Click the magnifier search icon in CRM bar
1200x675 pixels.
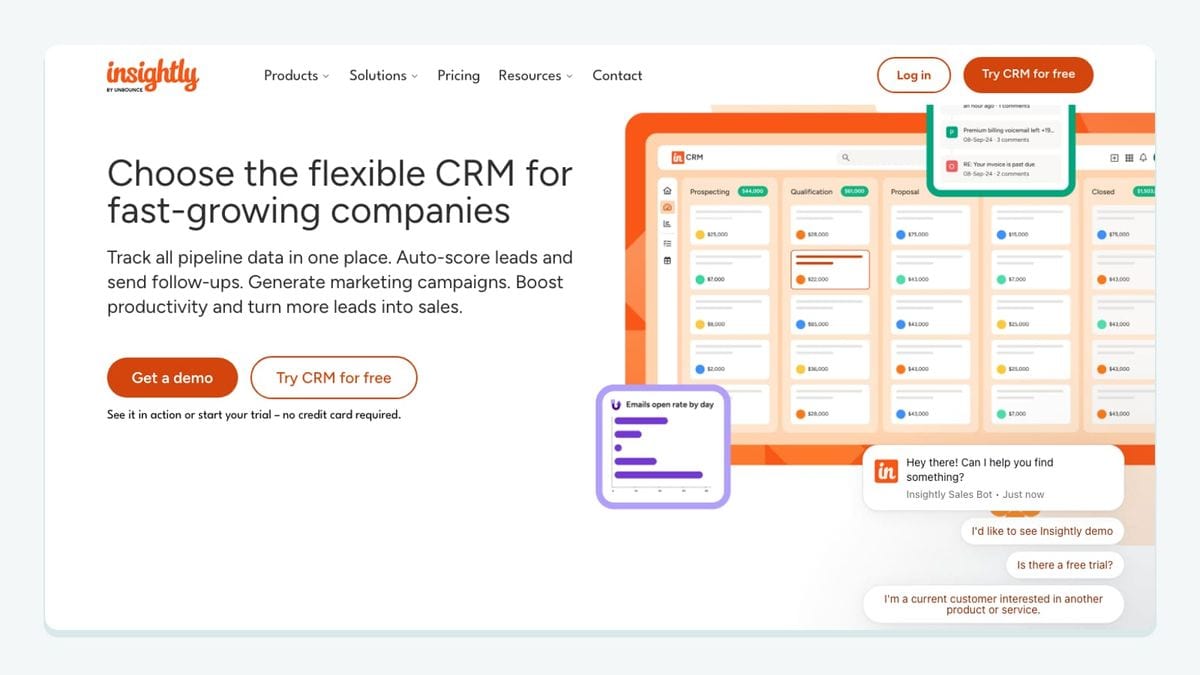(x=845, y=157)
